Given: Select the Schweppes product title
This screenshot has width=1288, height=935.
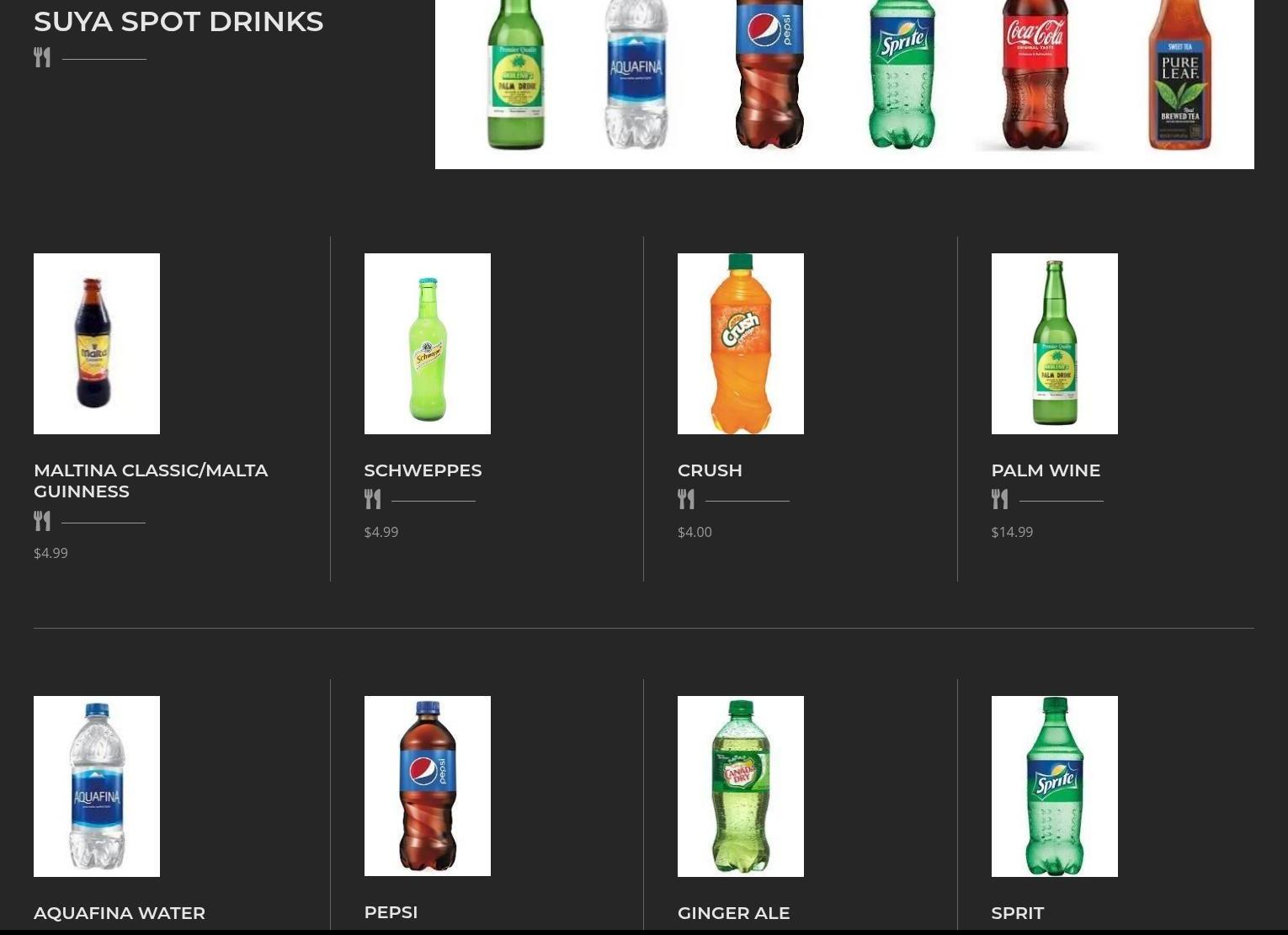Looking at the screenshot, I should click(x=423, y=470).
